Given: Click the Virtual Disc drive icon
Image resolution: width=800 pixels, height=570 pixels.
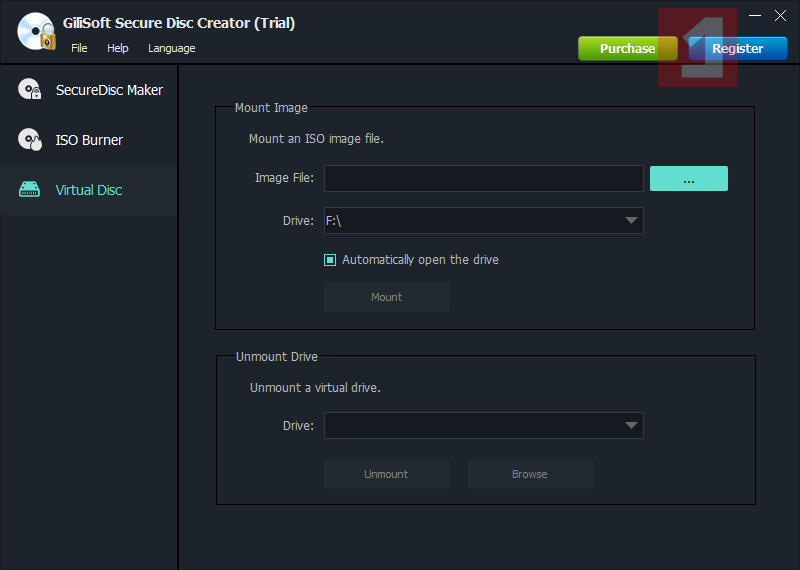Looking at the screenshot, I should tap(30, 189).
